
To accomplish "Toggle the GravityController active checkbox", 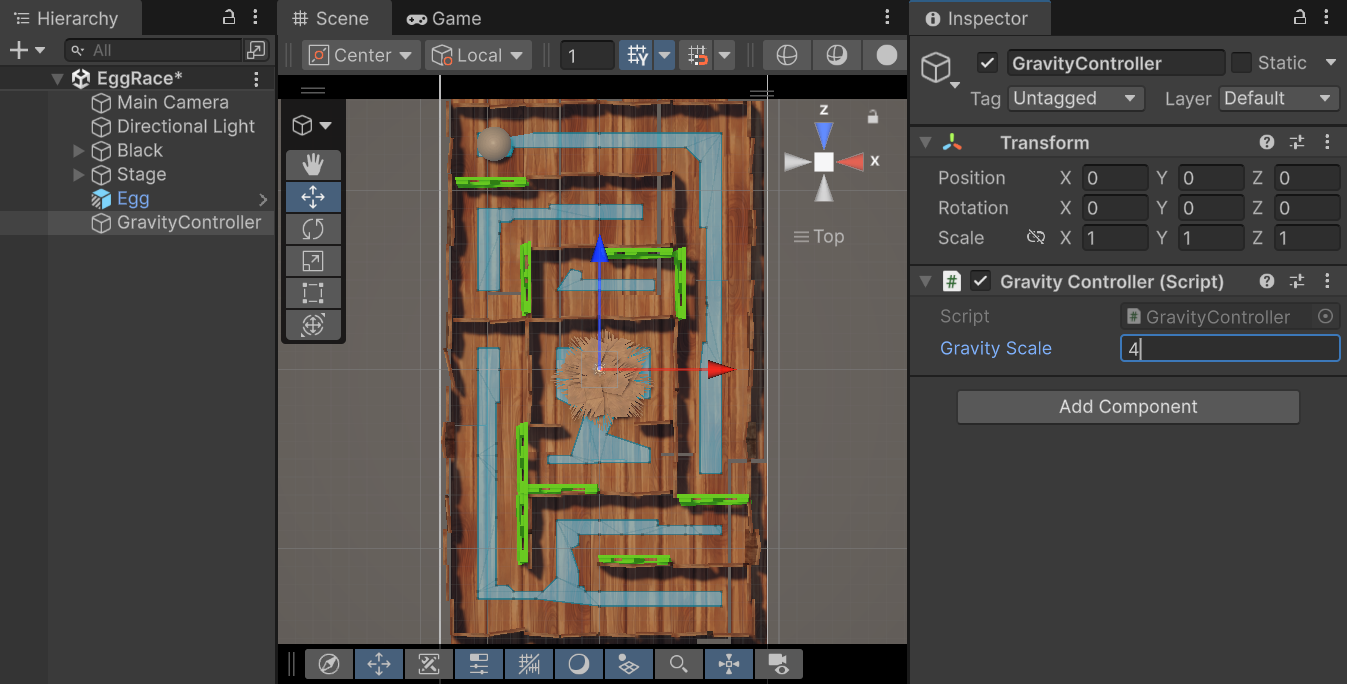I will (988, 63).
